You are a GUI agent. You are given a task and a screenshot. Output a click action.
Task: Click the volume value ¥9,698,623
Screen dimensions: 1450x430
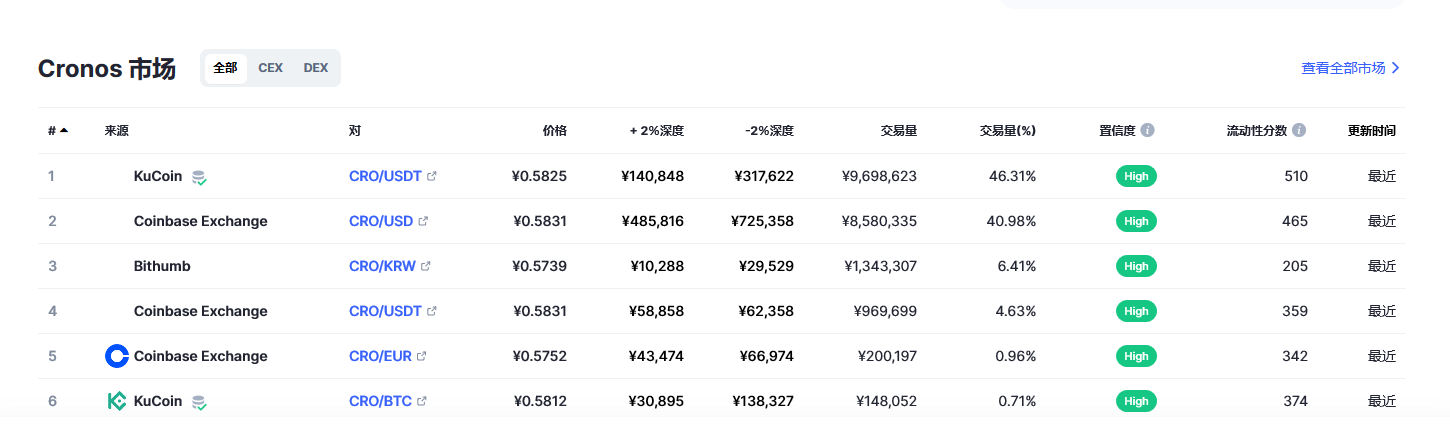pos(880,176)
